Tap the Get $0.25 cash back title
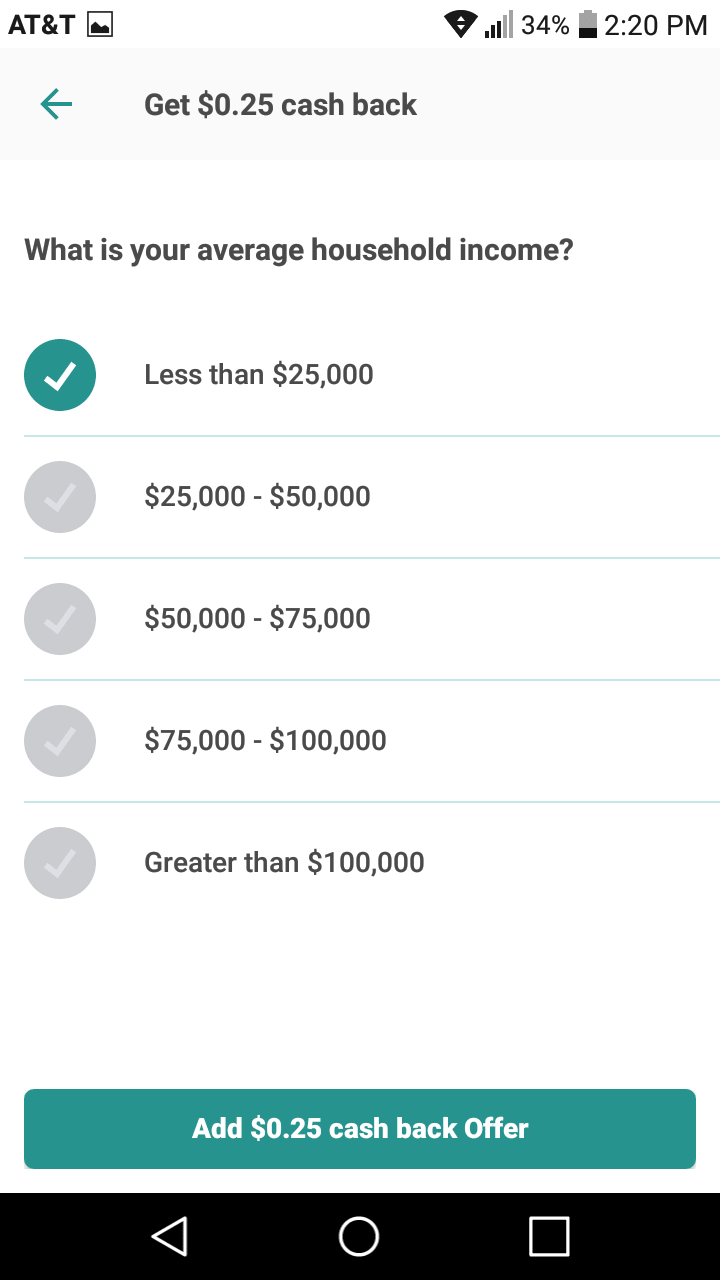 pos(280,105)
